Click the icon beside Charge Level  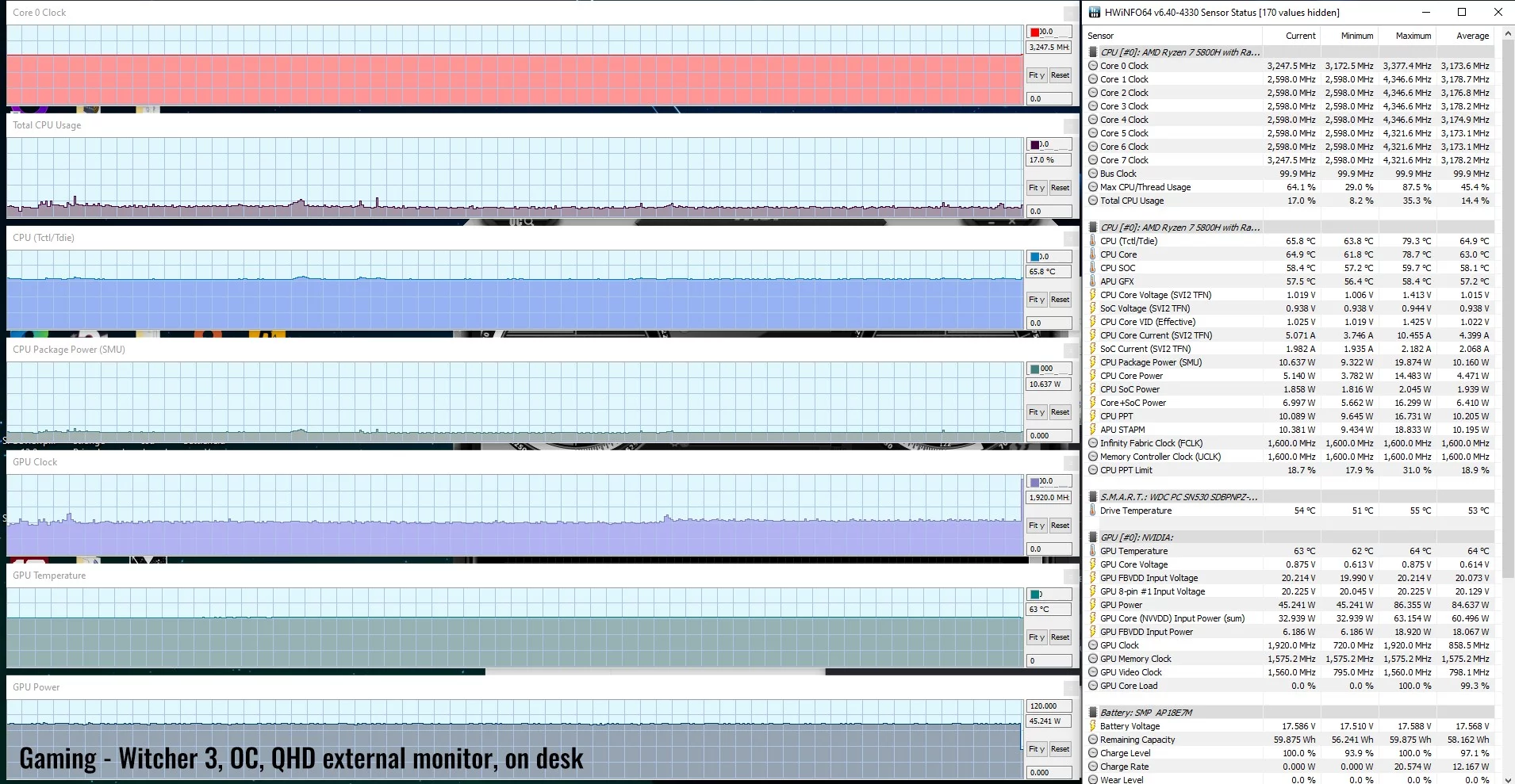point(1093,753)
